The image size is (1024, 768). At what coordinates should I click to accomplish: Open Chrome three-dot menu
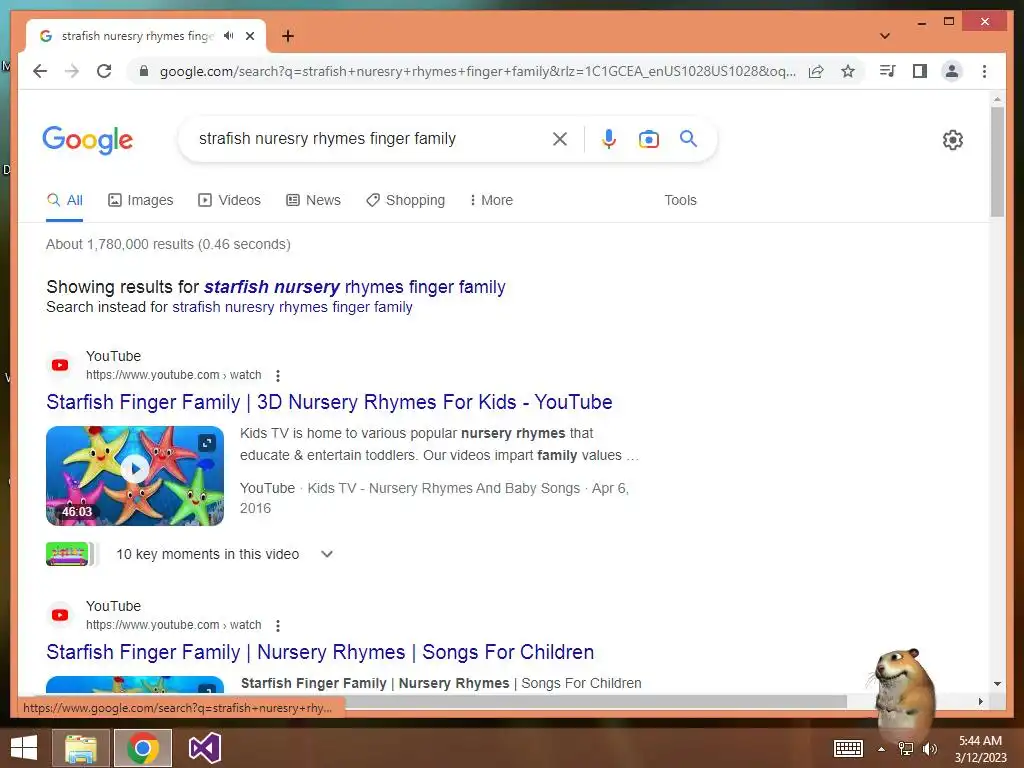(x=984, y=71)
